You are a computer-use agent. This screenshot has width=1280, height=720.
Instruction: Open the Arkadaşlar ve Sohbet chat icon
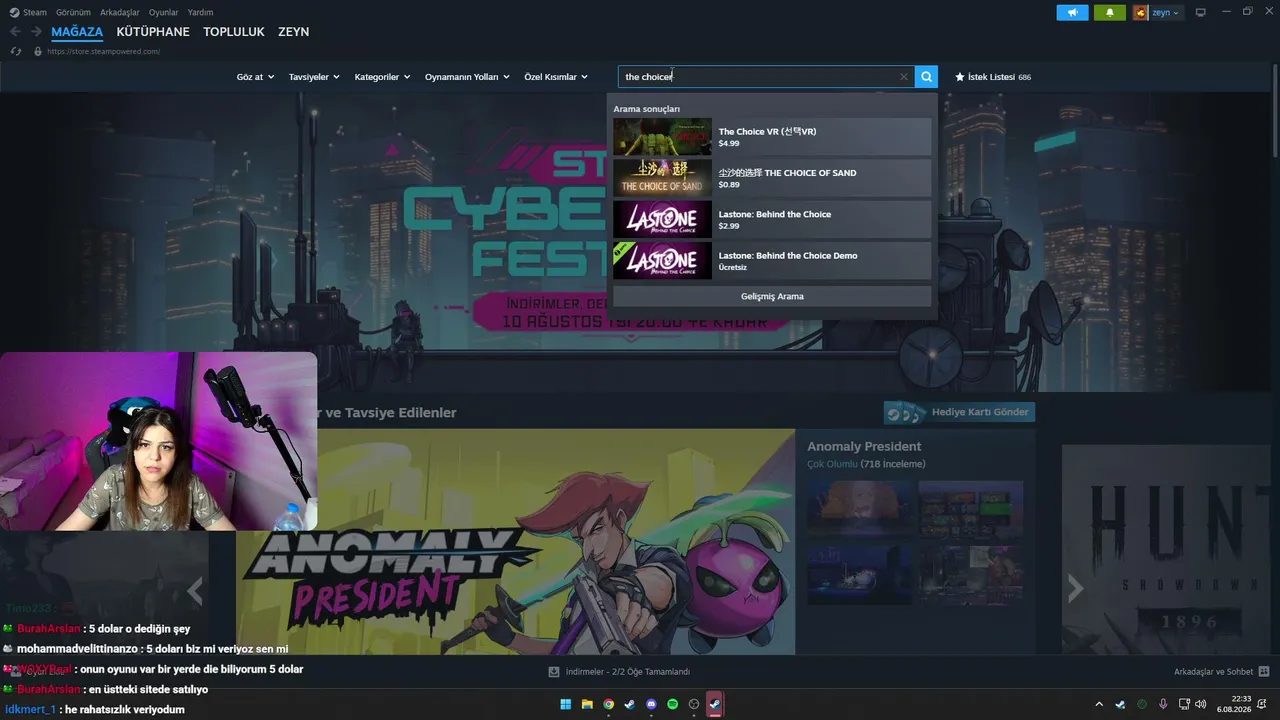(x=1264, y=671)
